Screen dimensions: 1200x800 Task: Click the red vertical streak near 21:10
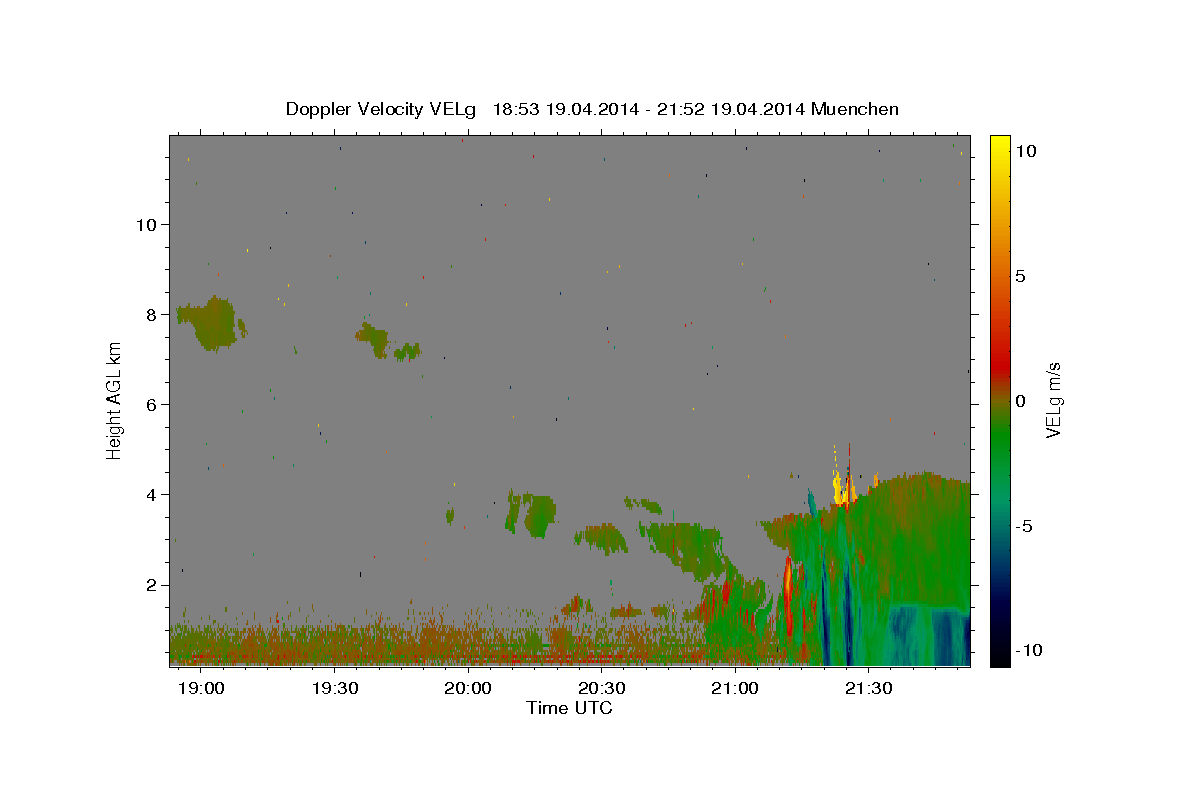pyautogui.click(x=788, y=595)
